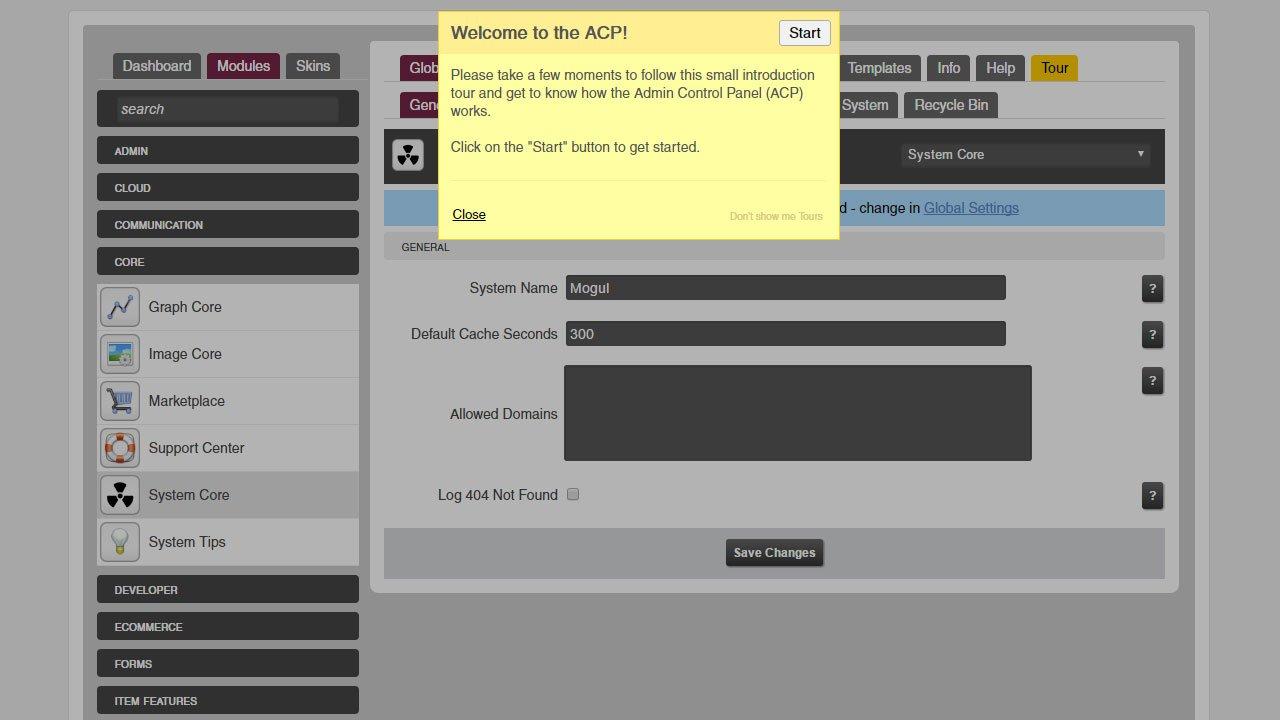The image size is (1280, 720).
Task: Open the Help tab
Action: (1000, 68)
